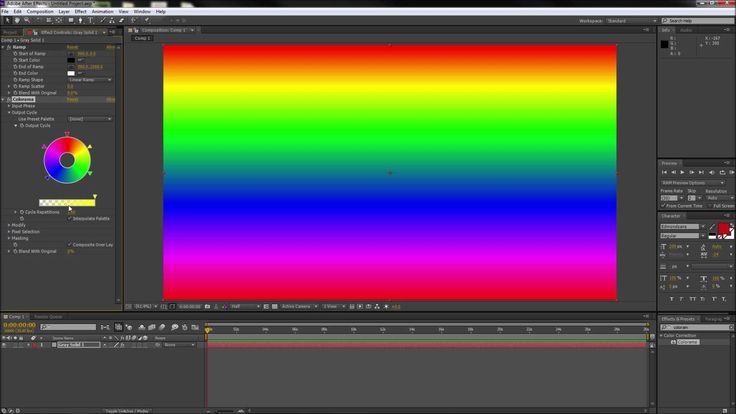Screen dimensions: 736x414
Task: Select the Horizontal Type tool
Action: [x=91, y=21]
